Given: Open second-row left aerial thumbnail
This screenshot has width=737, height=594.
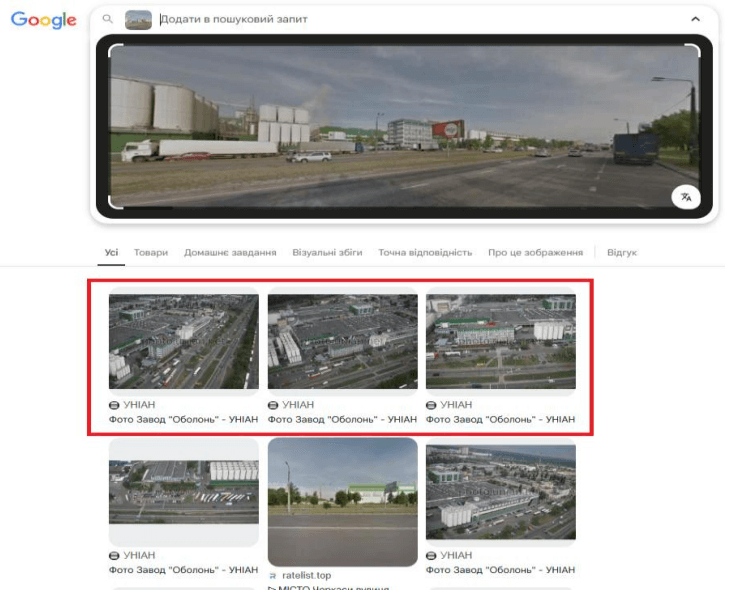Looking at the screenshot, I should (x=184, y=492).
